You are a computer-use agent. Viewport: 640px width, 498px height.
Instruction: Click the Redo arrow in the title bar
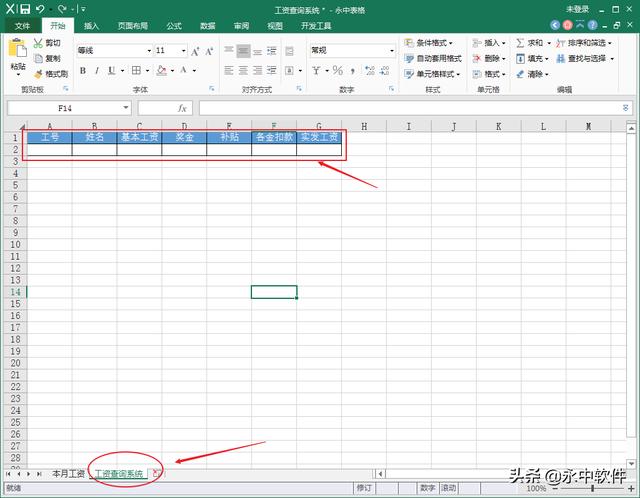click(62, 9)
